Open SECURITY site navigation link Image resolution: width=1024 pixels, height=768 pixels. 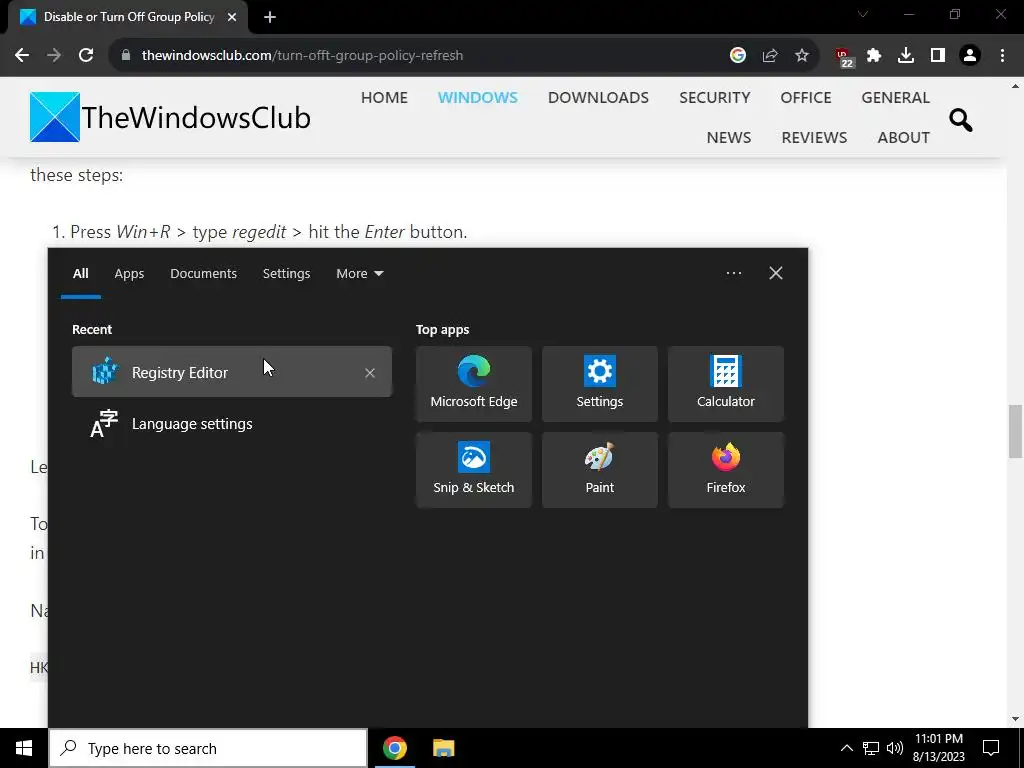pos(714,97)
